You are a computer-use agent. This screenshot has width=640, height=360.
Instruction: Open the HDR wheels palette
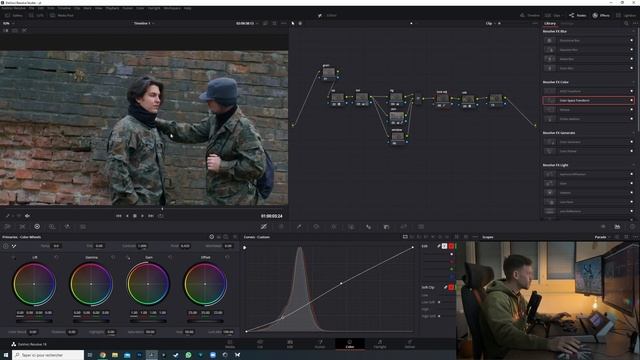click(x=52, y=227)
